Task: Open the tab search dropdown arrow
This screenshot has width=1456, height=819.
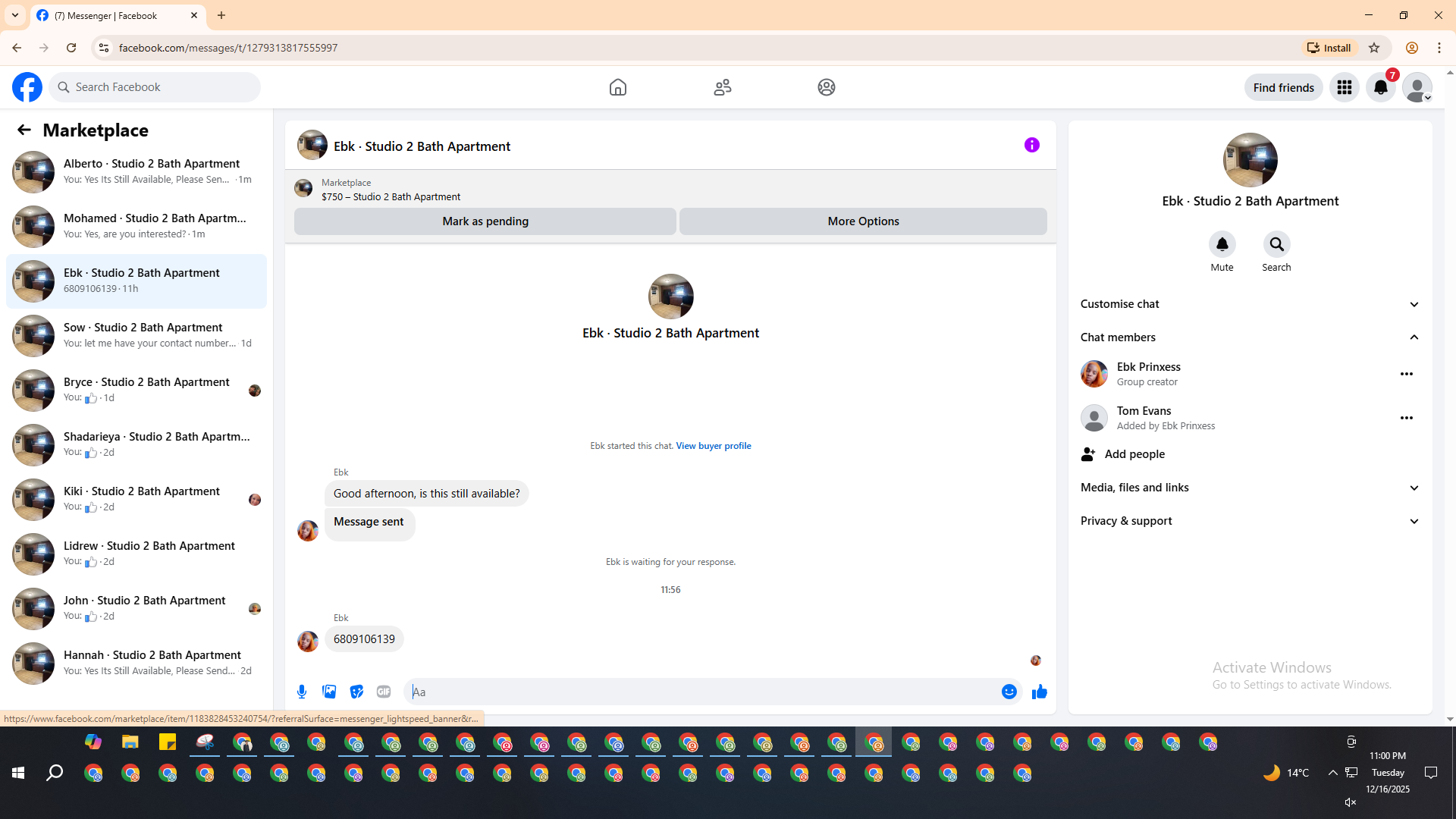Action: point(15,15)
